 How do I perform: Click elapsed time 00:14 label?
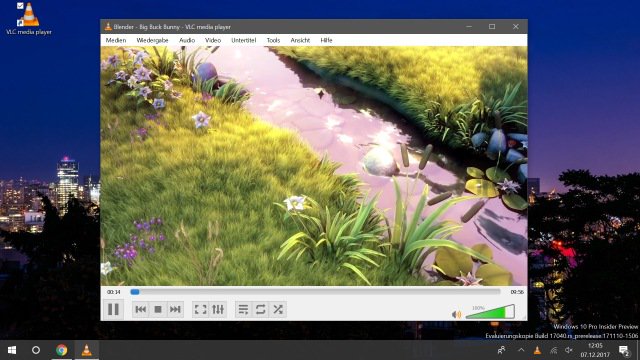pyautogui.click(x=113, y=292)
